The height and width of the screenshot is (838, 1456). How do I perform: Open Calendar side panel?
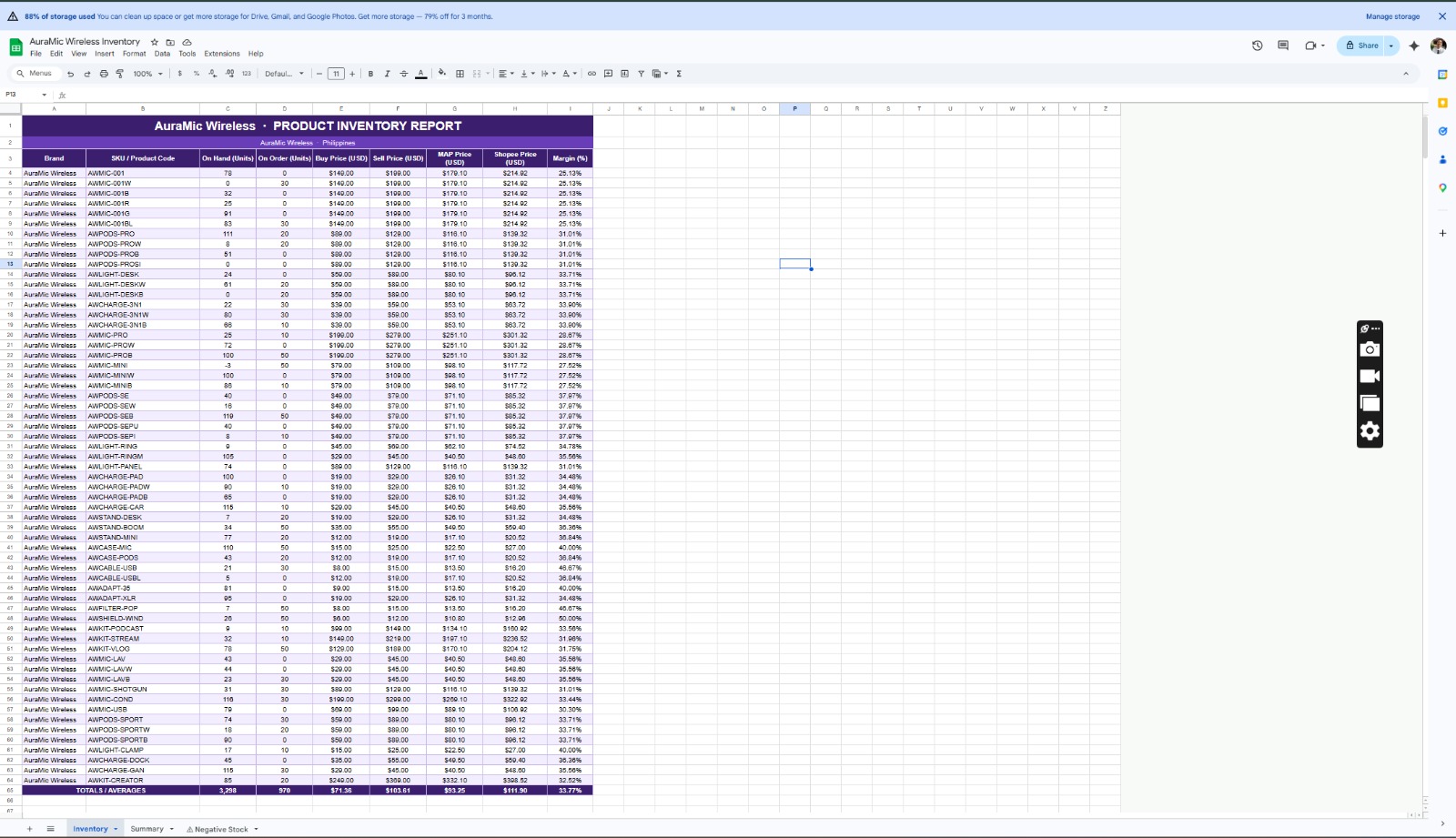click(1442, 75)
